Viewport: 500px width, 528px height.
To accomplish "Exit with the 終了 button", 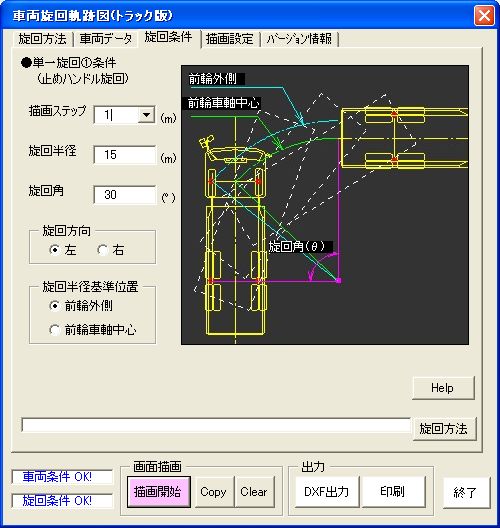I will pos(465,493).
